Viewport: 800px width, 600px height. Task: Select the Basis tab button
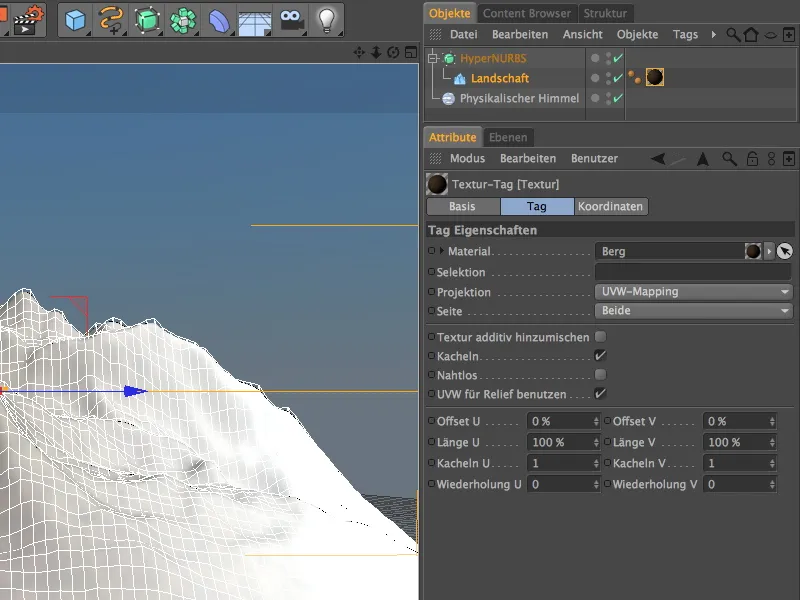463,206
